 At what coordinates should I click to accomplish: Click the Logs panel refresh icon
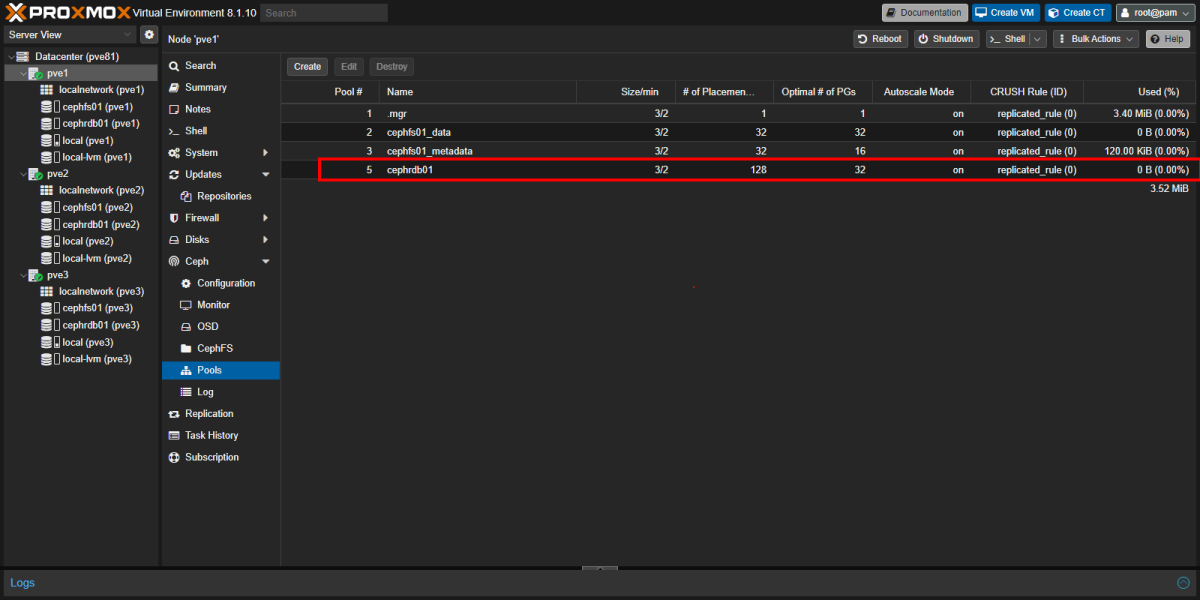click(x=1183, y=583)
